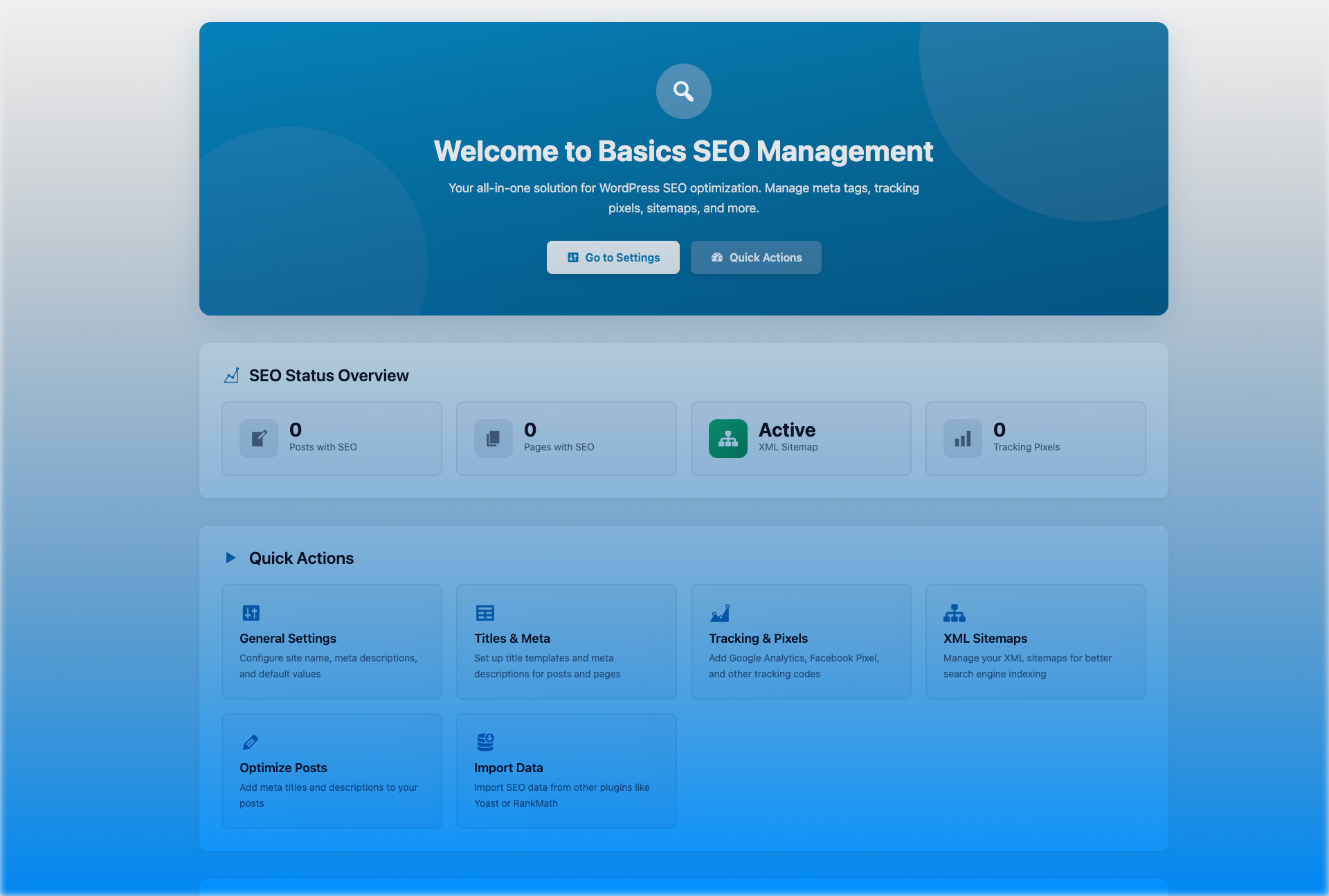Image resolution: width=1329 pixels, height=896 pixels.
Task: Click the Quick Actions triangle arrow
Action: pyautogui.click(x=230, y=558)
